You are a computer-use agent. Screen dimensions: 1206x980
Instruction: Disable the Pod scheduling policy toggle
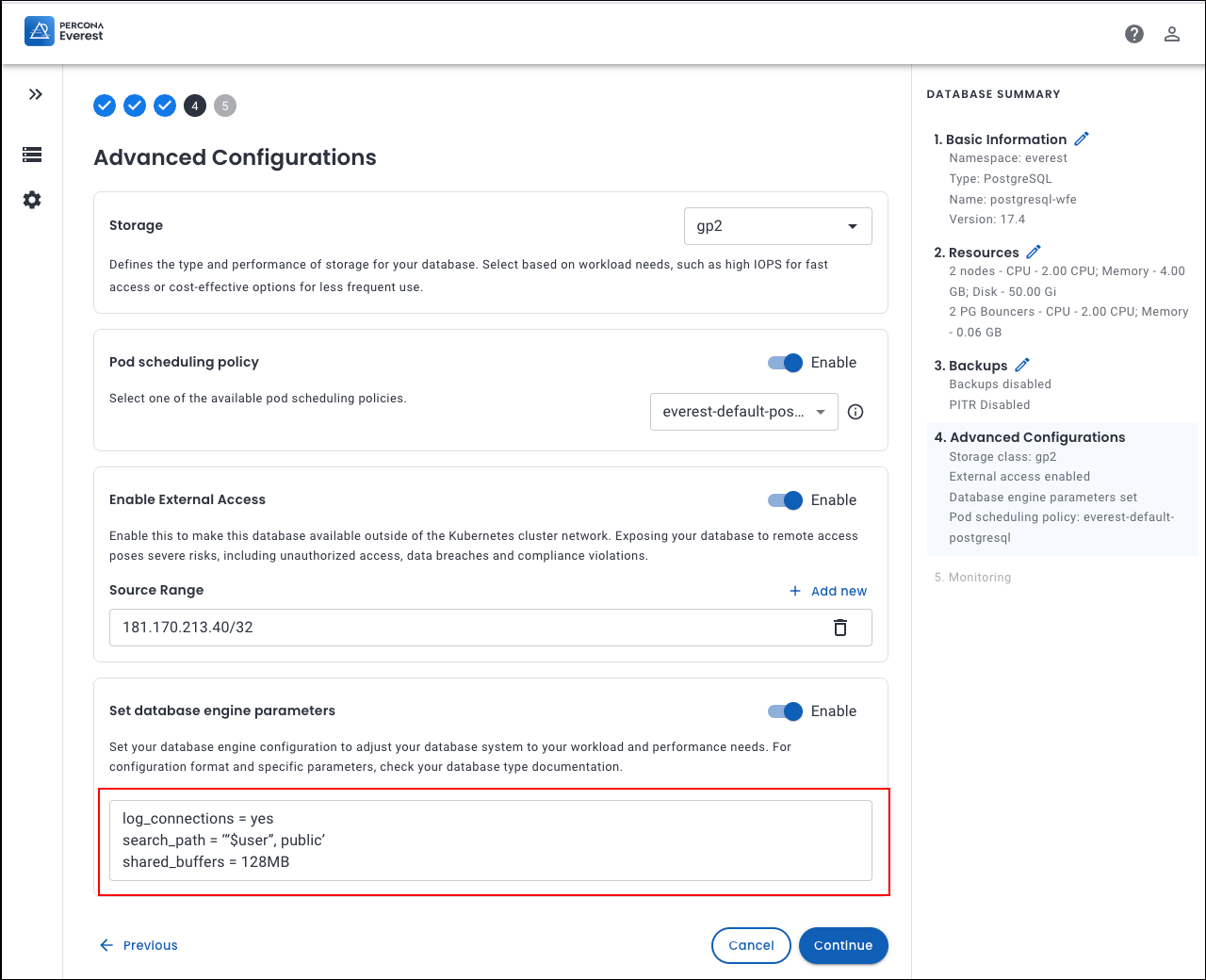pyautogui.click(x=786, y=363)
